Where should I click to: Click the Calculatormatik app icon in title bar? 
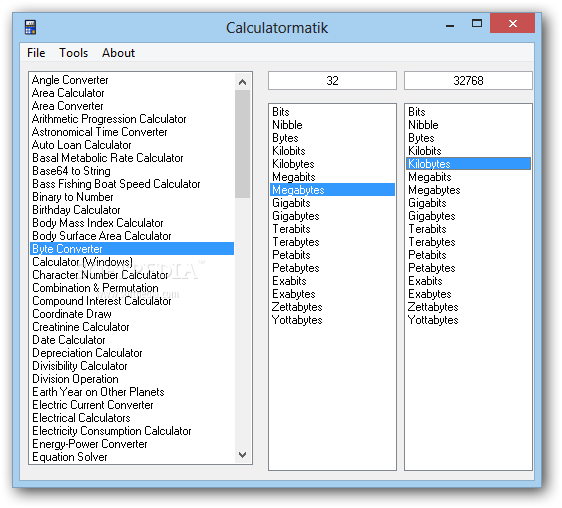coord(30,27)
